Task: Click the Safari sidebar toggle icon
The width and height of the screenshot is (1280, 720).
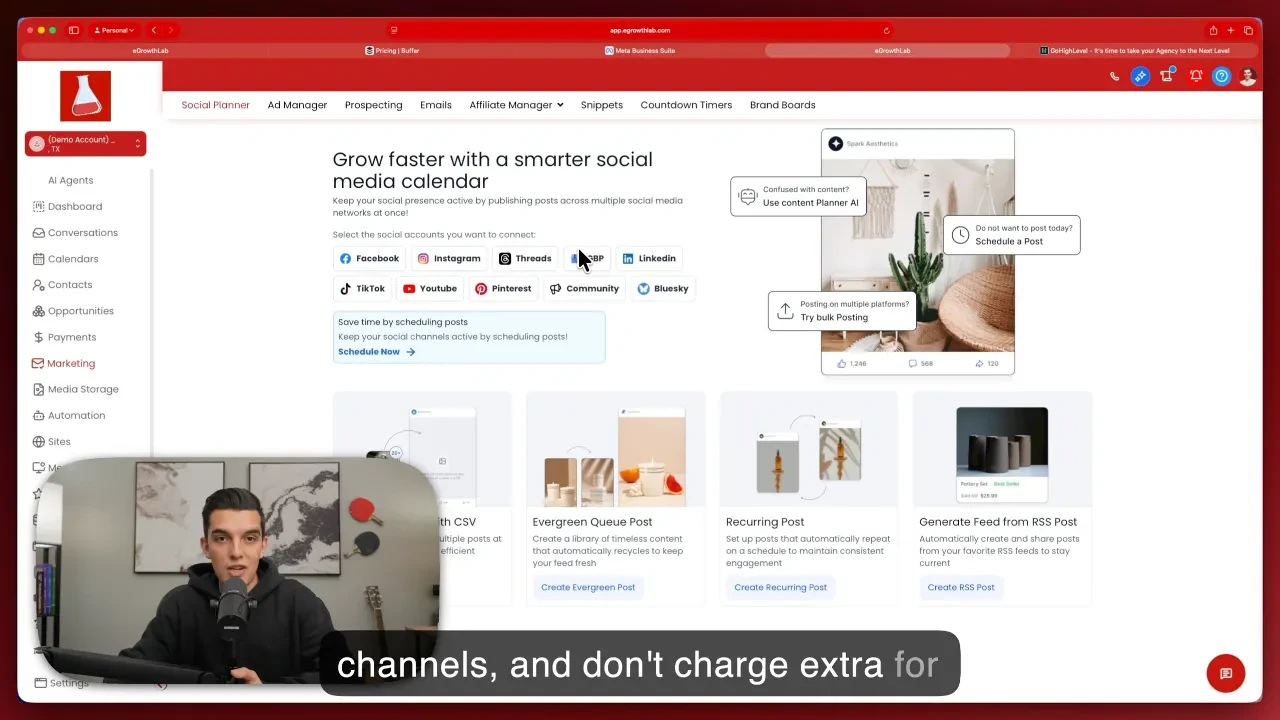Action: tap(73, 30)
